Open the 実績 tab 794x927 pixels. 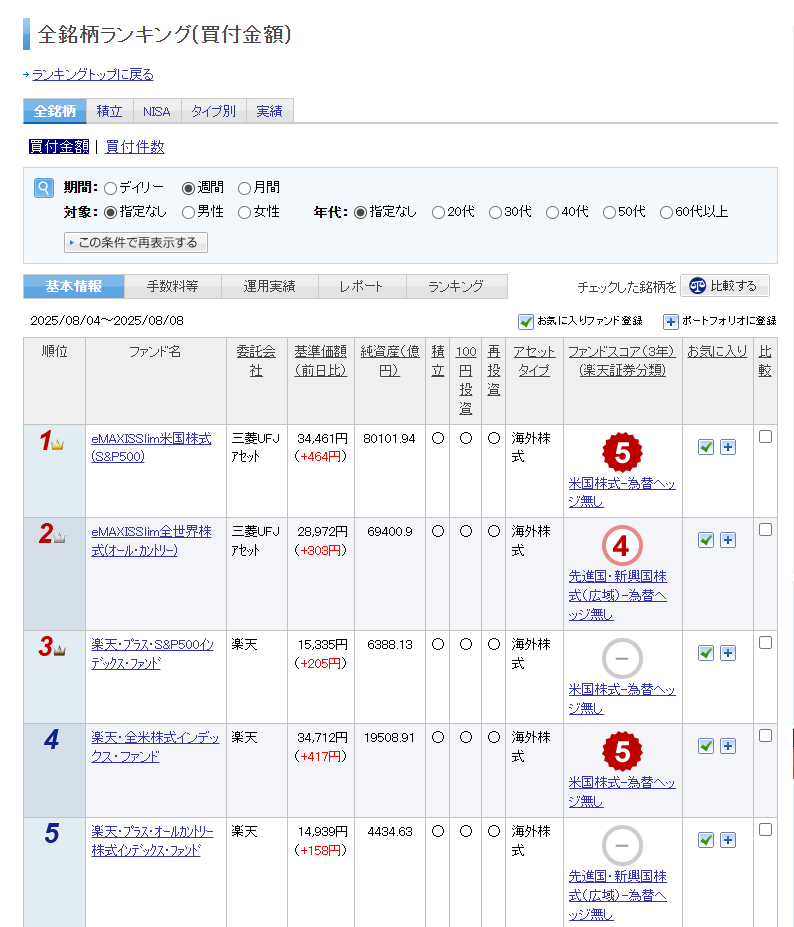(x=270, y=111)
